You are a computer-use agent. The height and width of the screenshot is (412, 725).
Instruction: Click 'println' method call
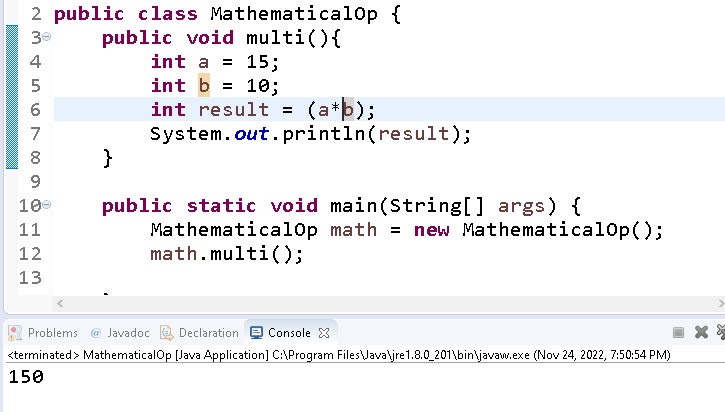pos(324,134)
